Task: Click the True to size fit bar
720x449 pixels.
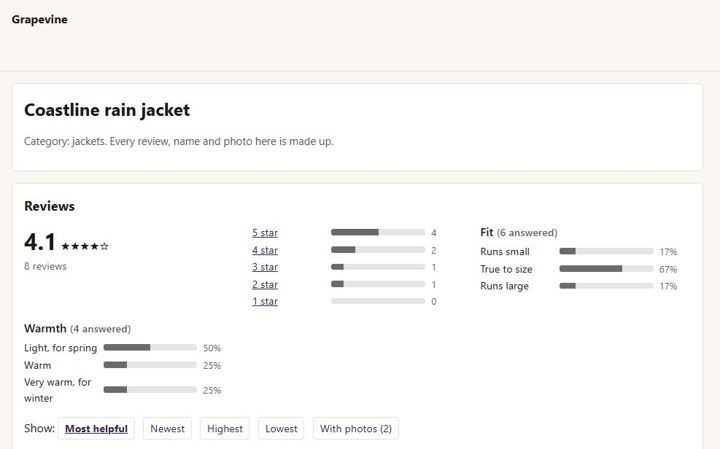Action: pyautogui.click(x=606, y=269)
